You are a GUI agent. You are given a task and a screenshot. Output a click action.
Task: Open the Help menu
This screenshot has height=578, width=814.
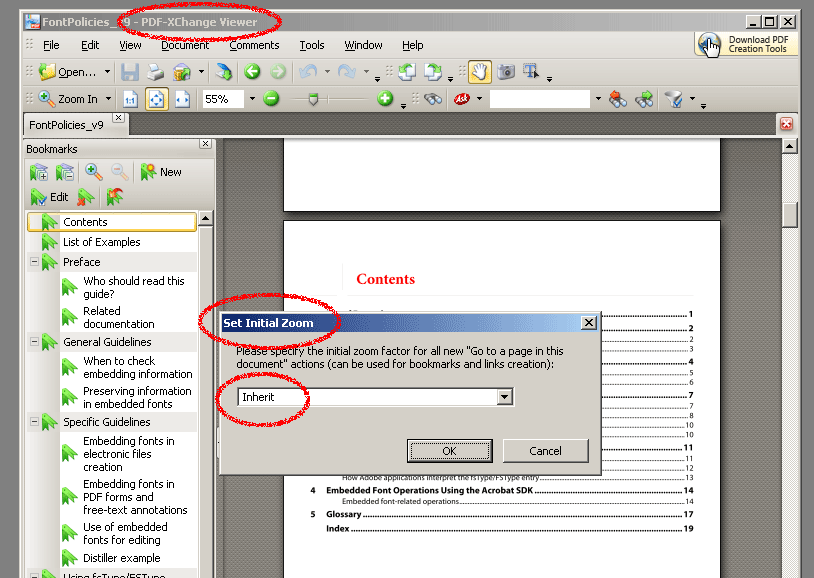coord(413,45)
